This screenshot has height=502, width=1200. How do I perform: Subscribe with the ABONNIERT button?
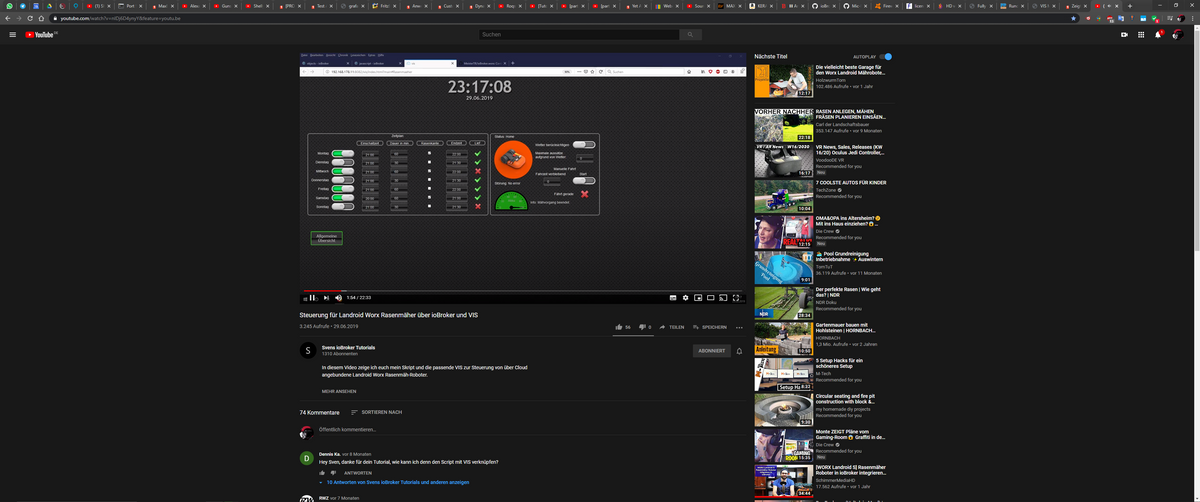coord(711,351)
